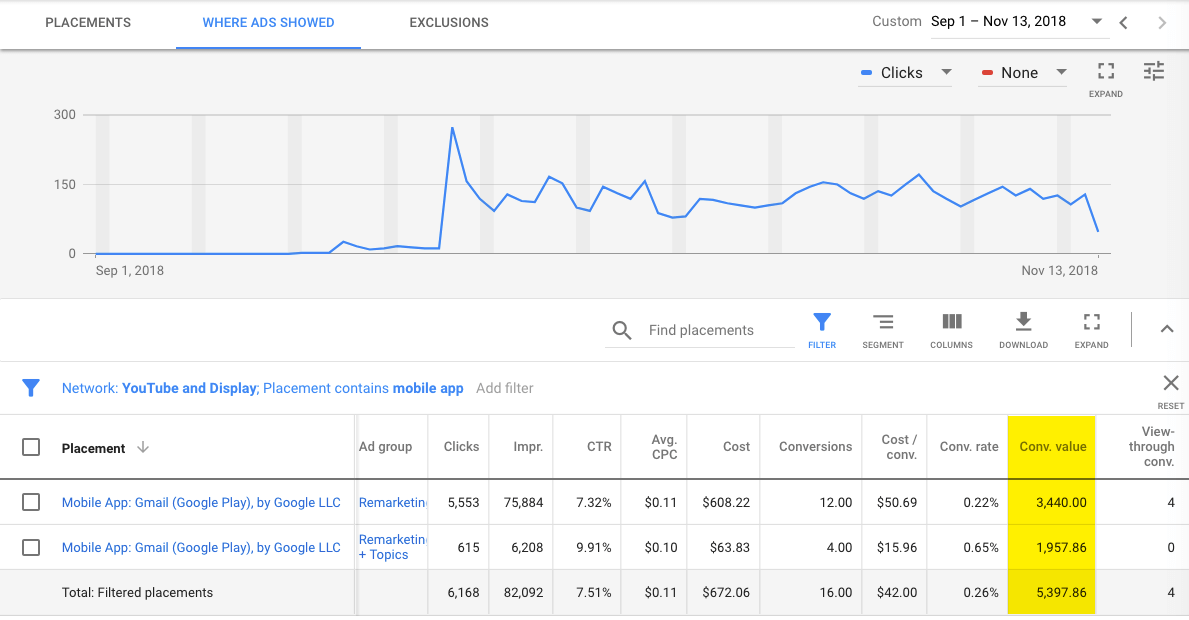
Task: Toggle the select-all placements checkbox
Action: [31, 447]
